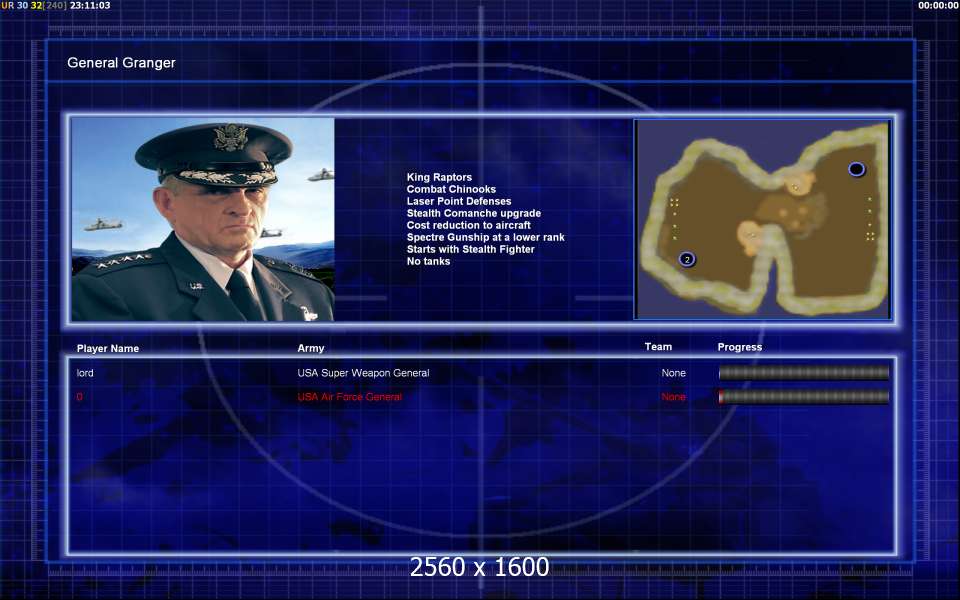This screenshot has height=600, width=960.
Task: Click the Team column header
Action: click(x=658, y=347)
